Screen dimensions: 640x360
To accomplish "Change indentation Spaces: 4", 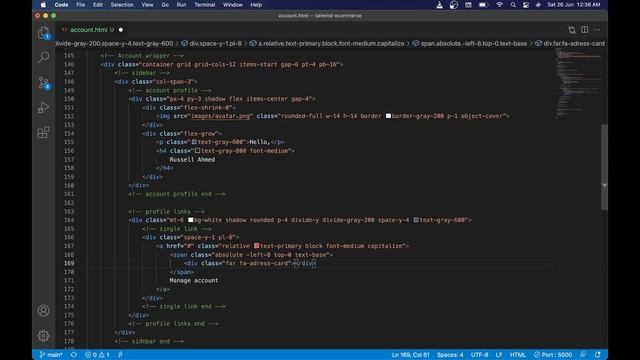I will (450, 355).
